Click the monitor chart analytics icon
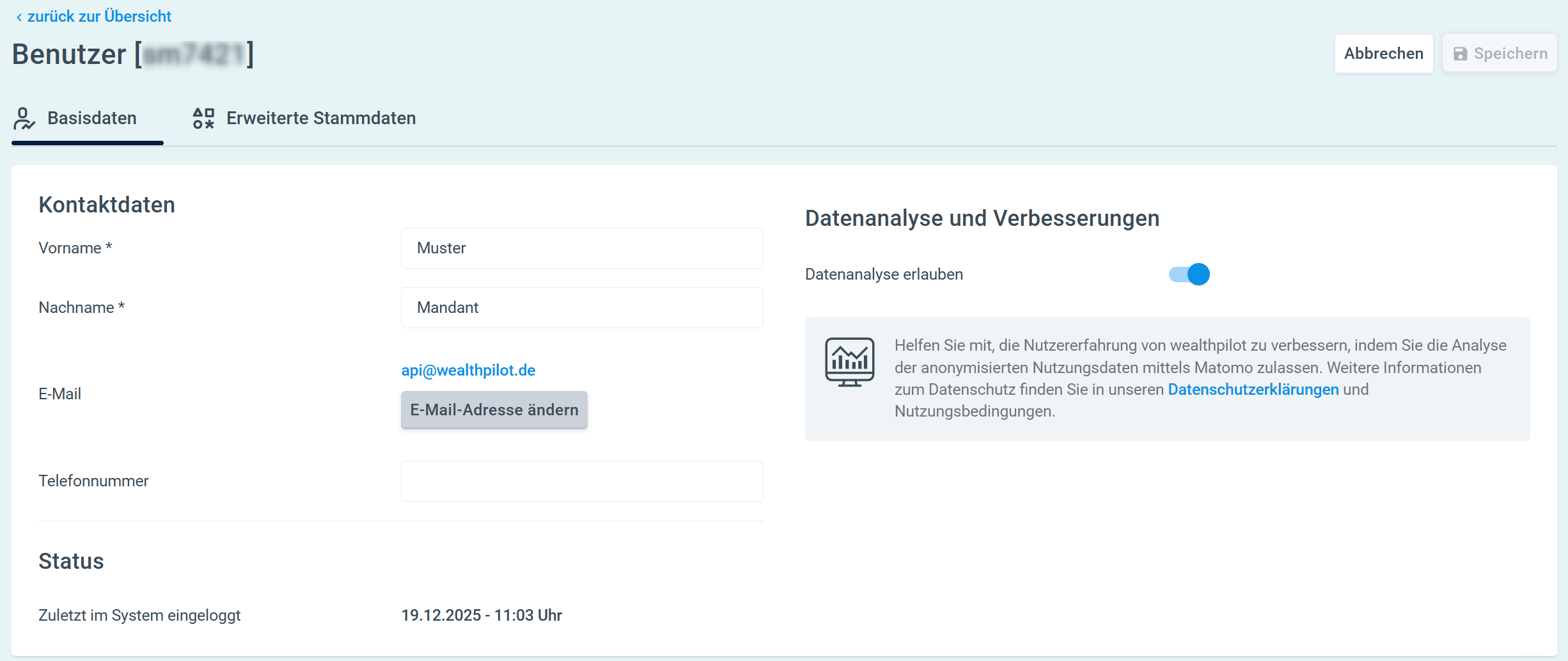1568x661 pixels. [x=849, y=362]
